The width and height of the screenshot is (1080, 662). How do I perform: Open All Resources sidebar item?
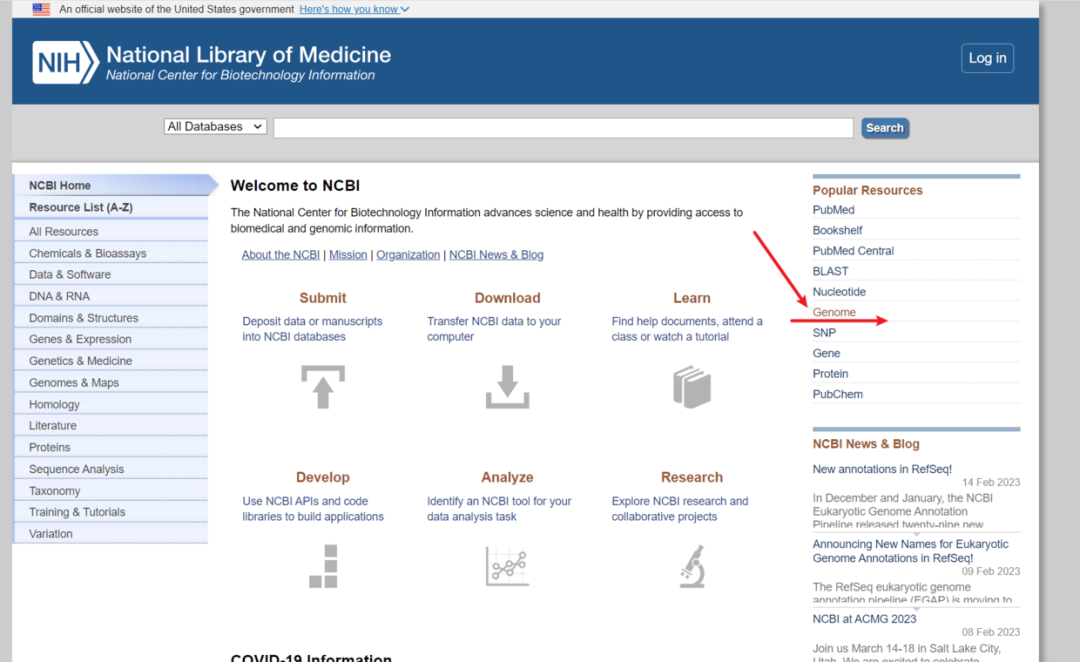pos(111,231)
